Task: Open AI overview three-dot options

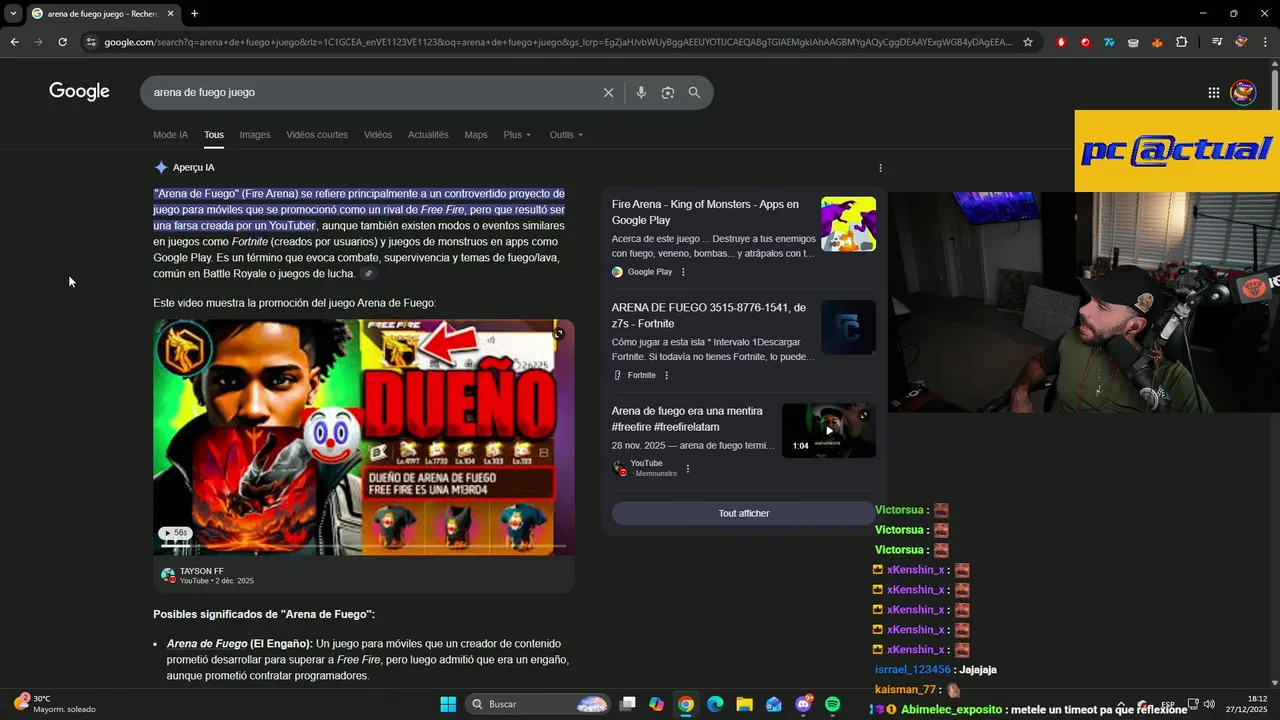Action: (x=880, y=168)
